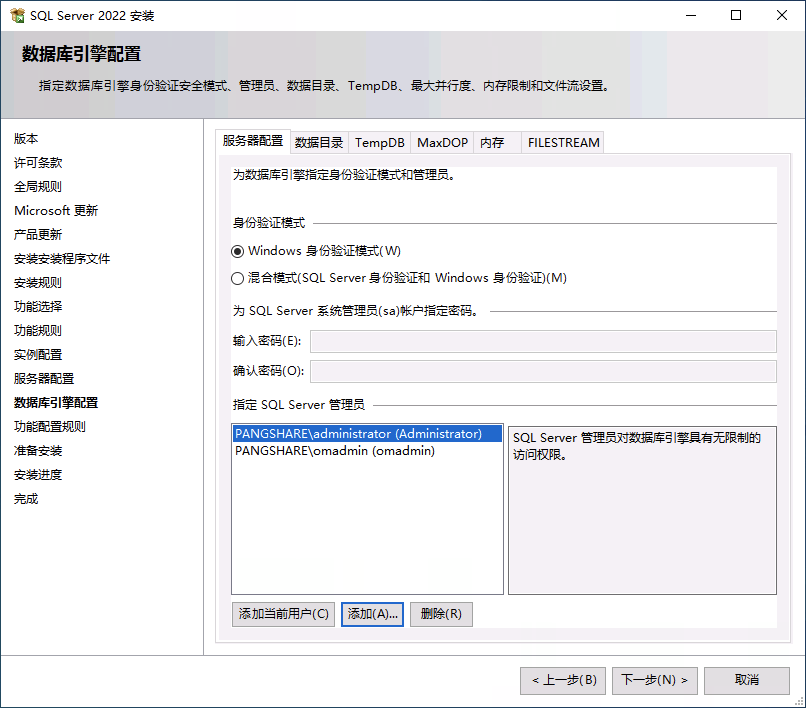Switch to the MaxDOP tab
The image size is (806, 708).
(x=441, y=142)
